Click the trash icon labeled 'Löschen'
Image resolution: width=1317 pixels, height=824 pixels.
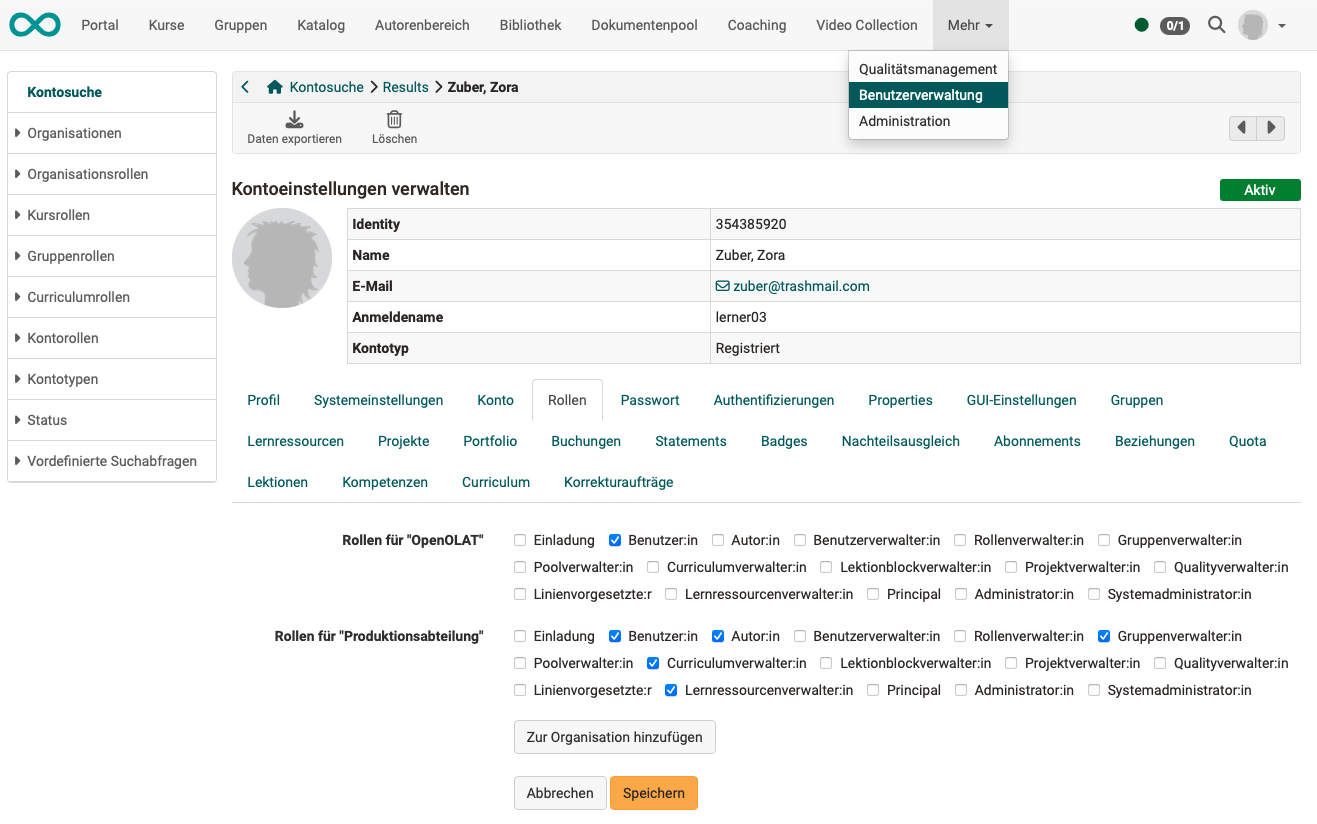(x=394, y=118)
